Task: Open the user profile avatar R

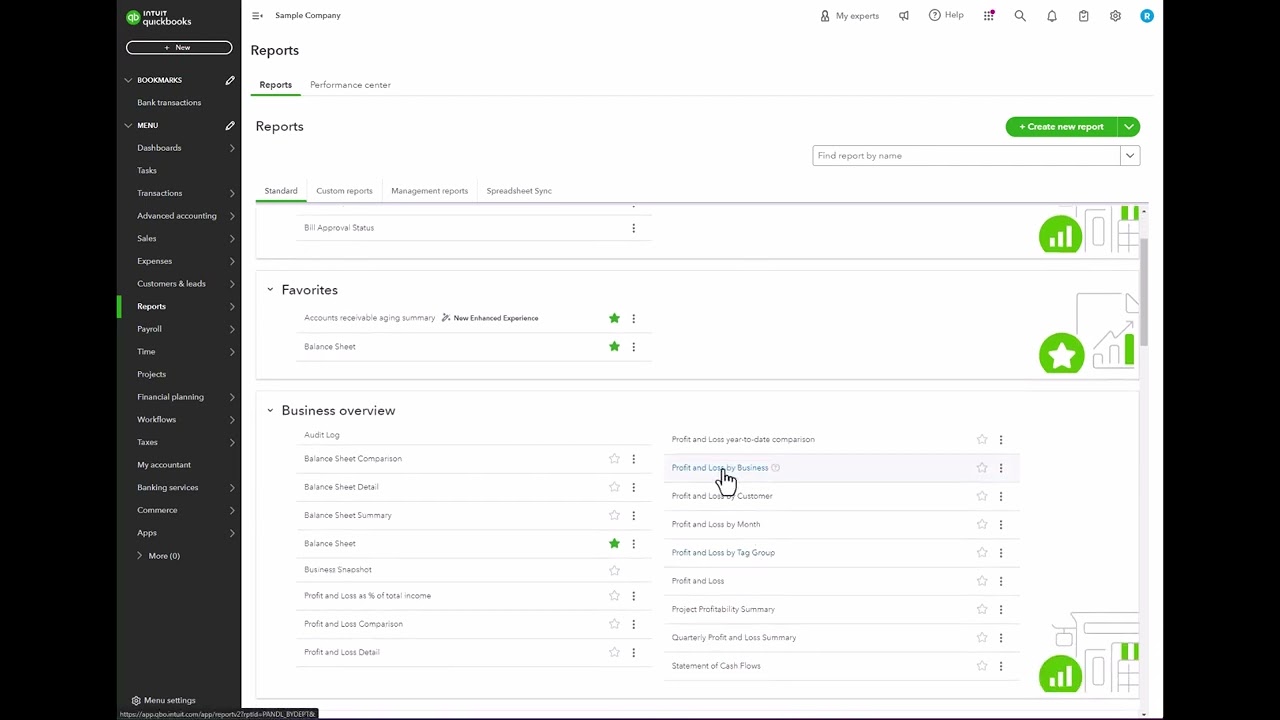Action: click(1147, 16)
